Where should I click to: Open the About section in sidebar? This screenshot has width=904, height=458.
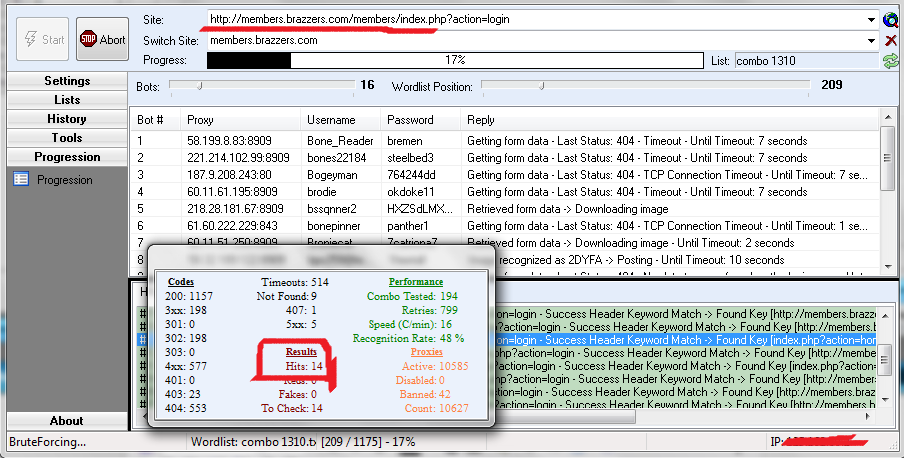(x=67, y=421)
